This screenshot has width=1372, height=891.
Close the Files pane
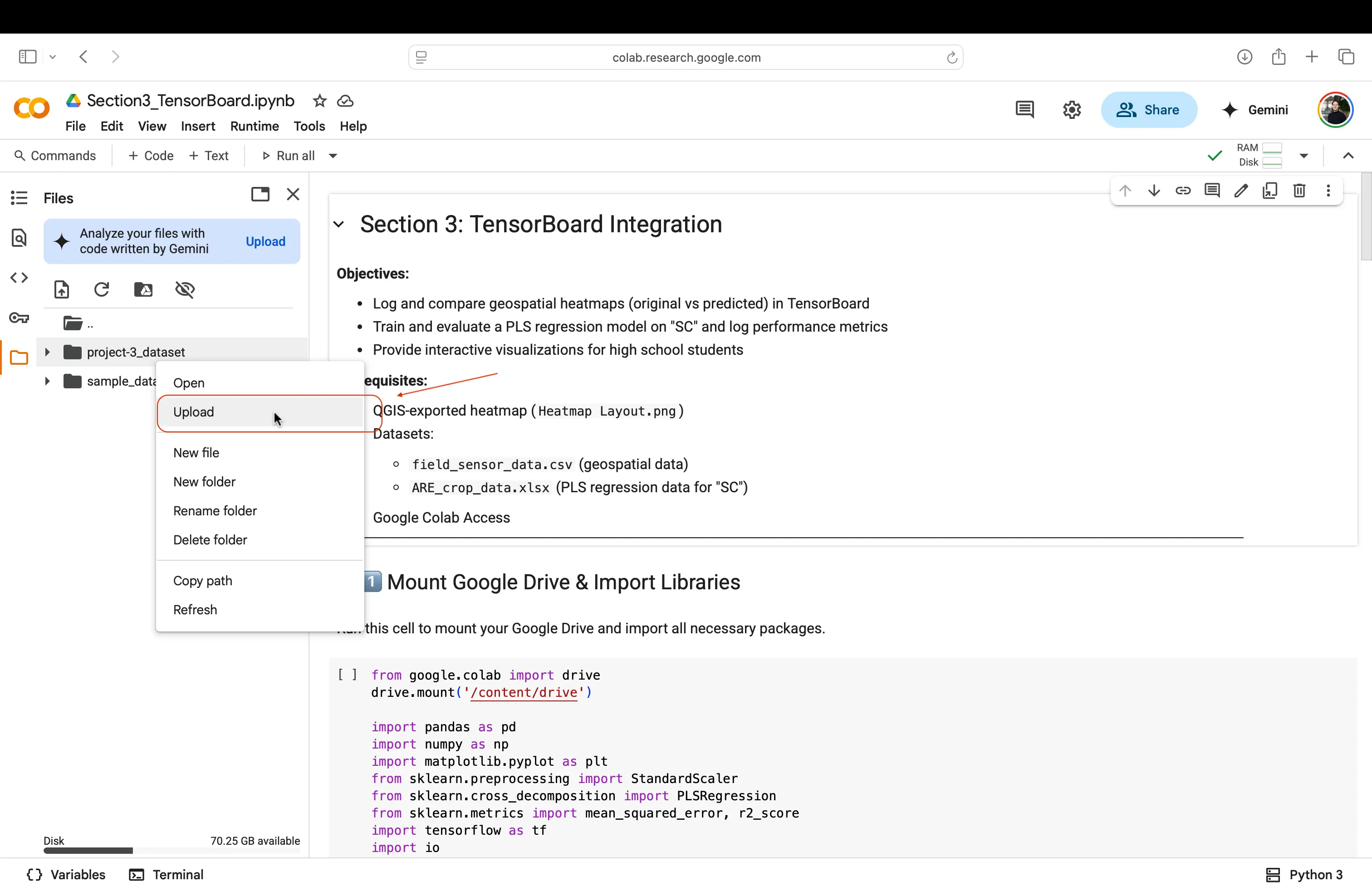pos(293,194)
